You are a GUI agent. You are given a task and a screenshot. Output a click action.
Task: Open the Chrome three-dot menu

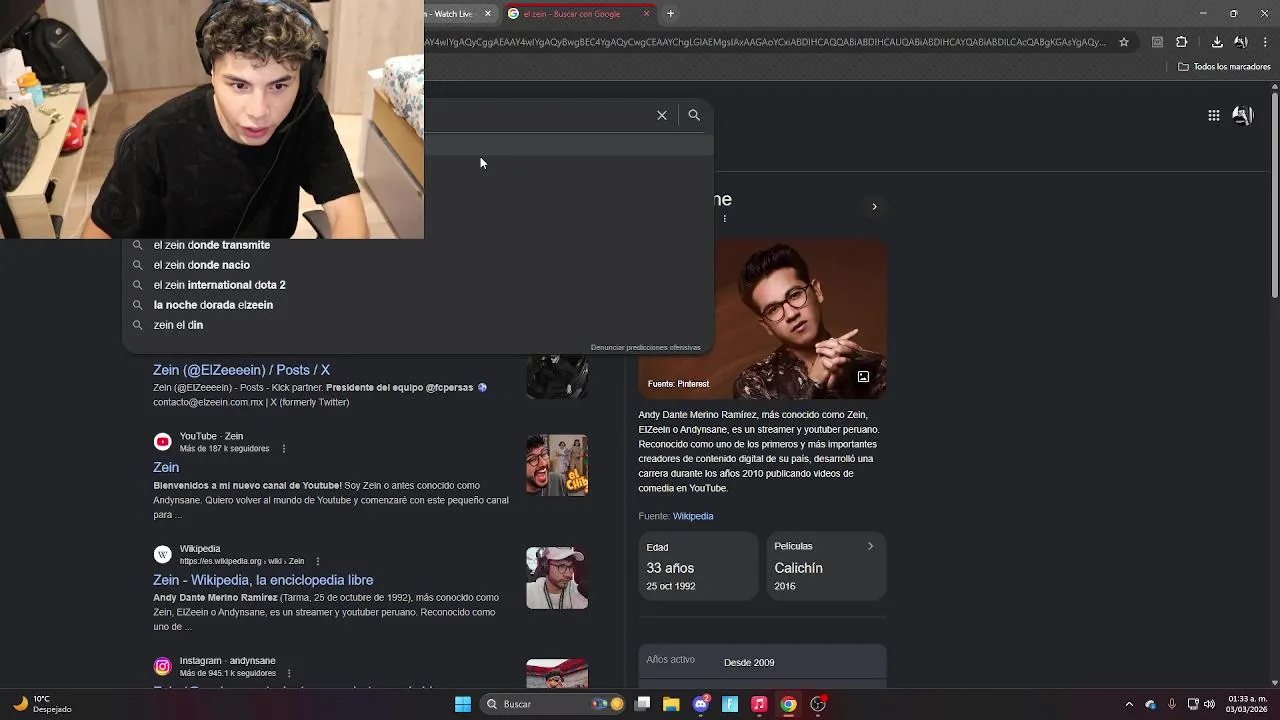(1266, 42)
